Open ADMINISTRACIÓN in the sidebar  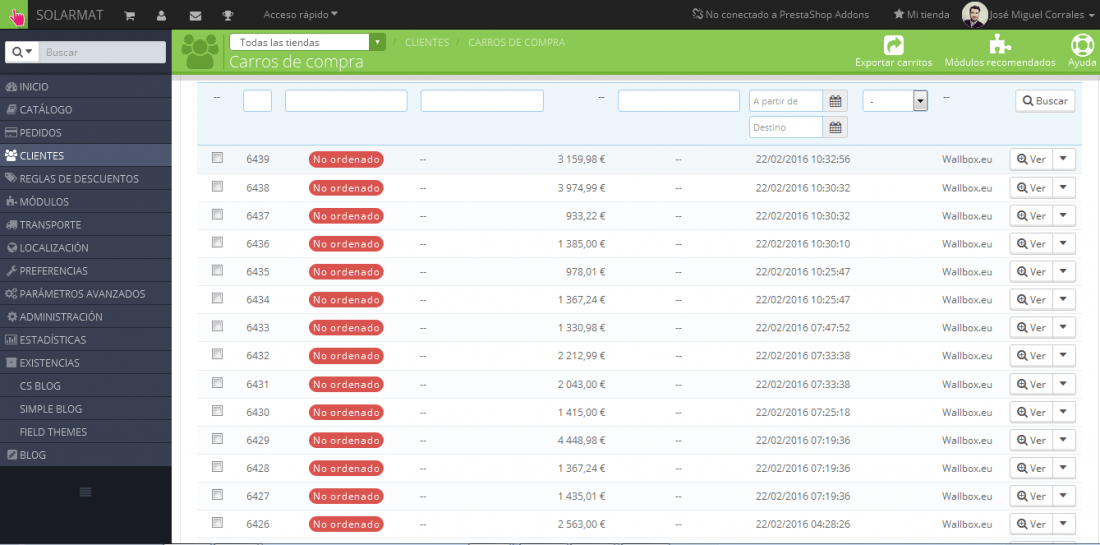pyautogui.click(x=86, y=316)
